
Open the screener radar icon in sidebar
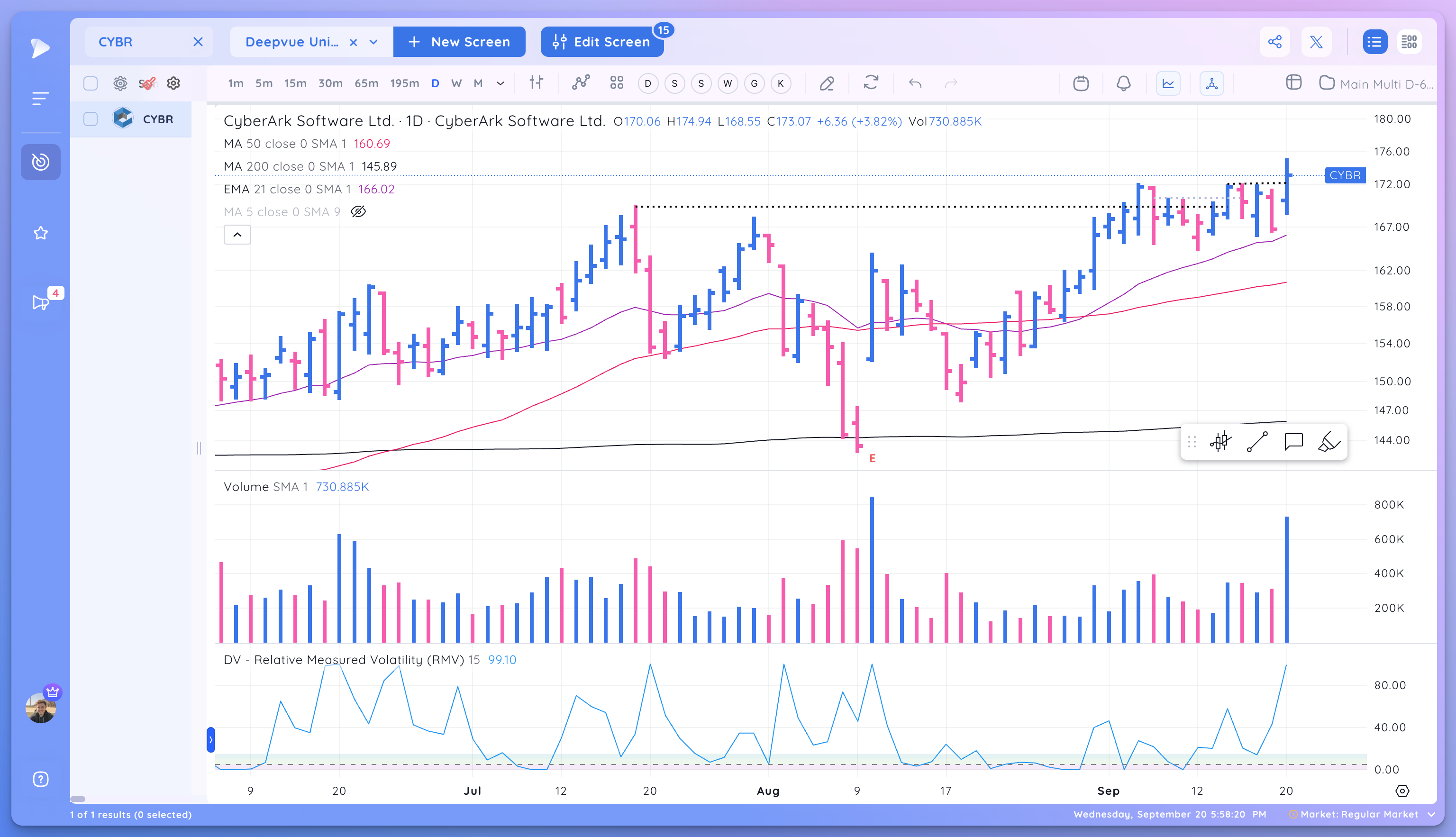(40, 162)
